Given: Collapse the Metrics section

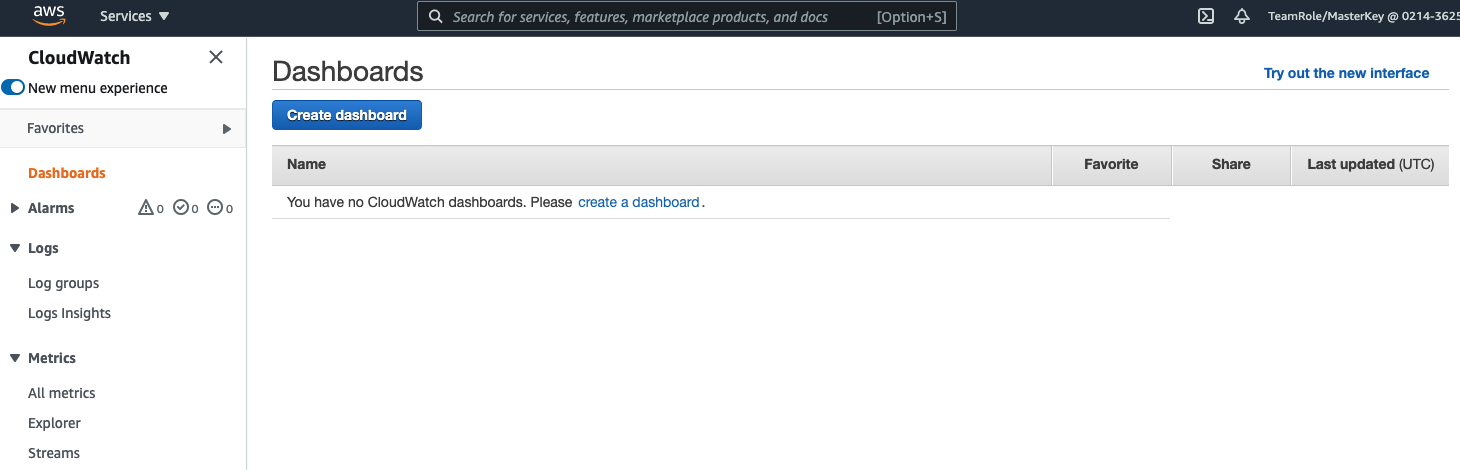Looking at the screenshot, I should click(x=14, y=358).
